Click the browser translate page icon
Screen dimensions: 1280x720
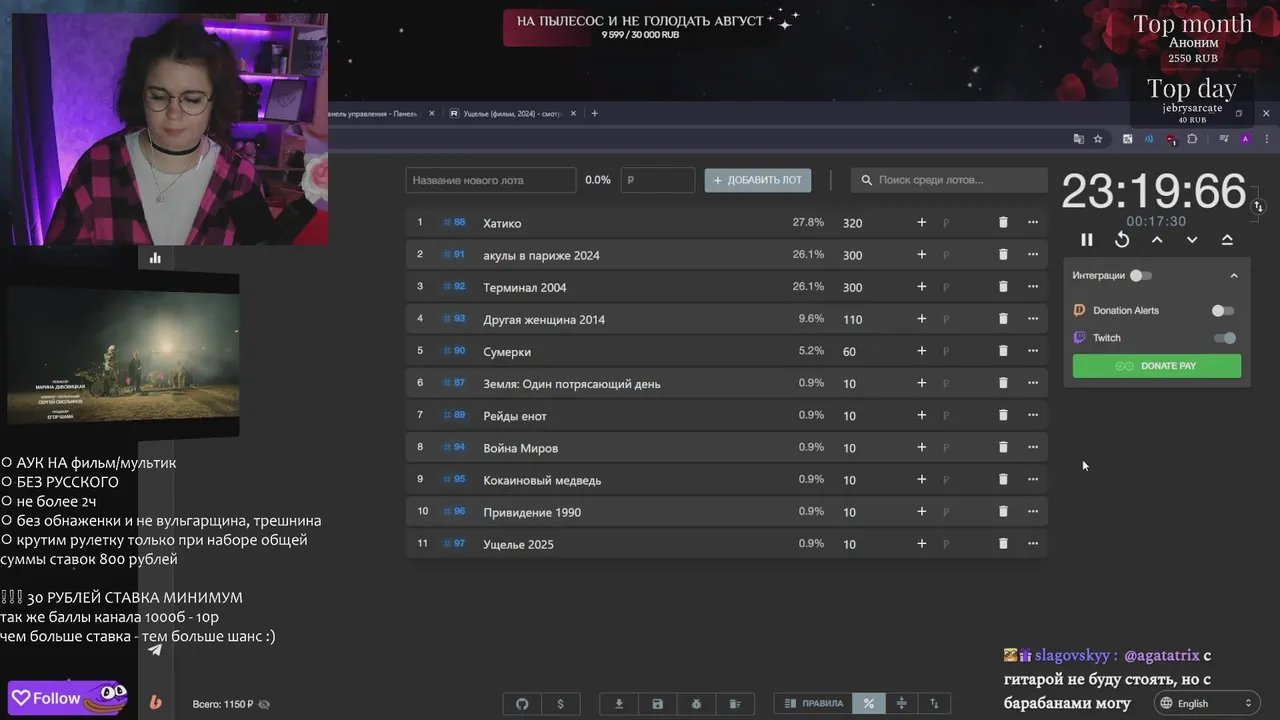[x=1078, y=139]
